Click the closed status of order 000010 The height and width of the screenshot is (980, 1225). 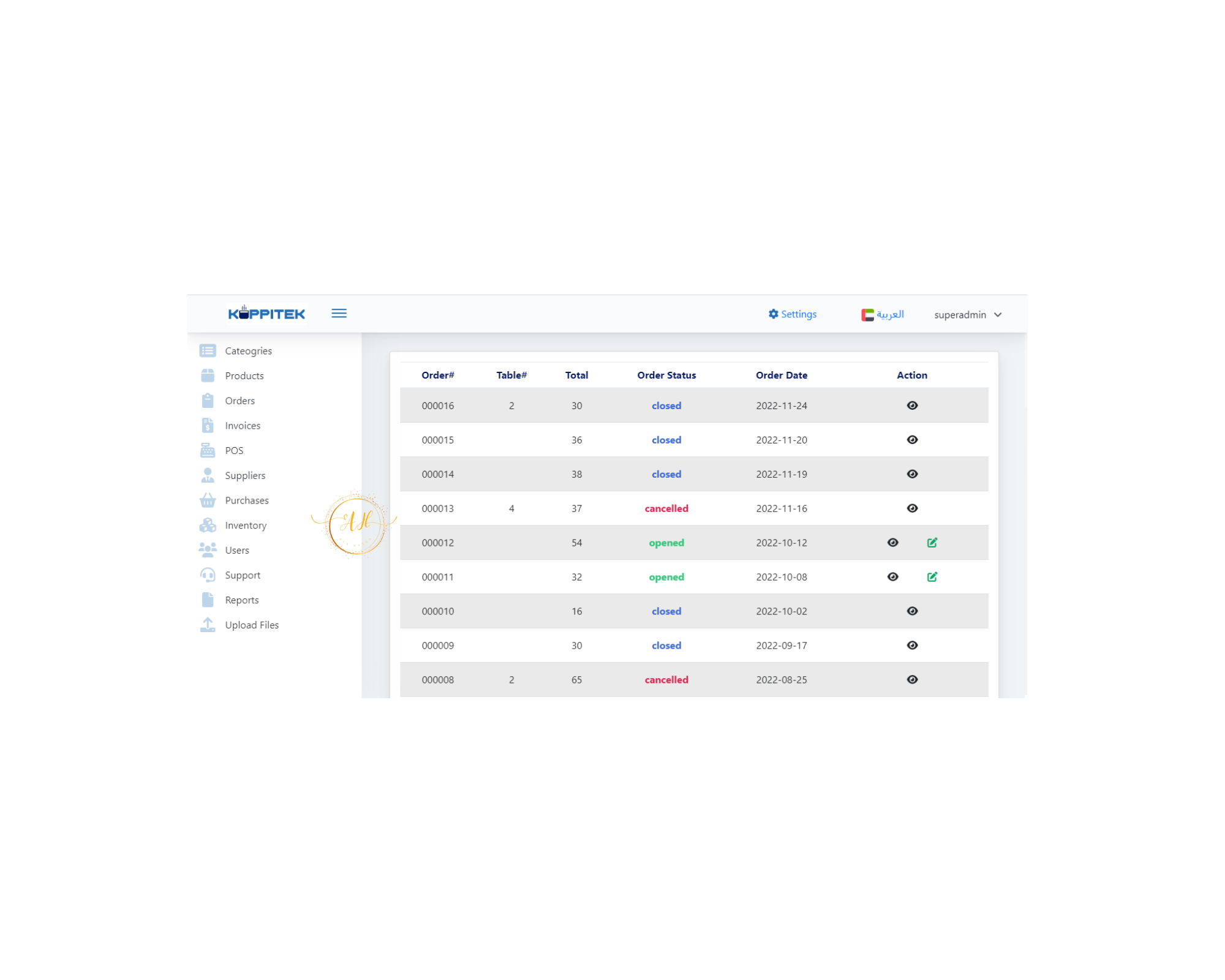tap(666, 611)
